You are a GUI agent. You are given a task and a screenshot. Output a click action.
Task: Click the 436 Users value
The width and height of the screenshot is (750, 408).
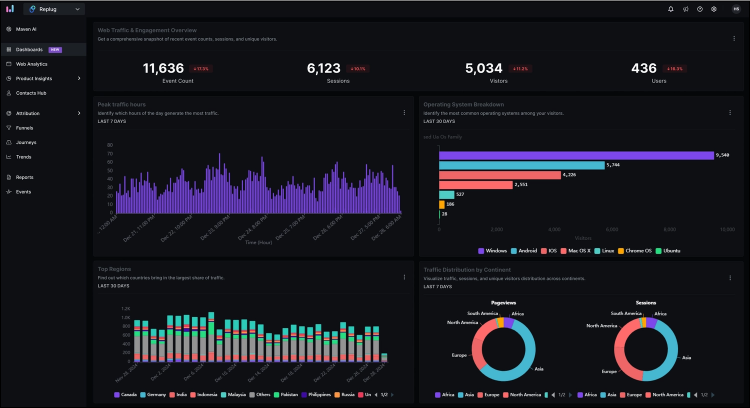[644, 68]
